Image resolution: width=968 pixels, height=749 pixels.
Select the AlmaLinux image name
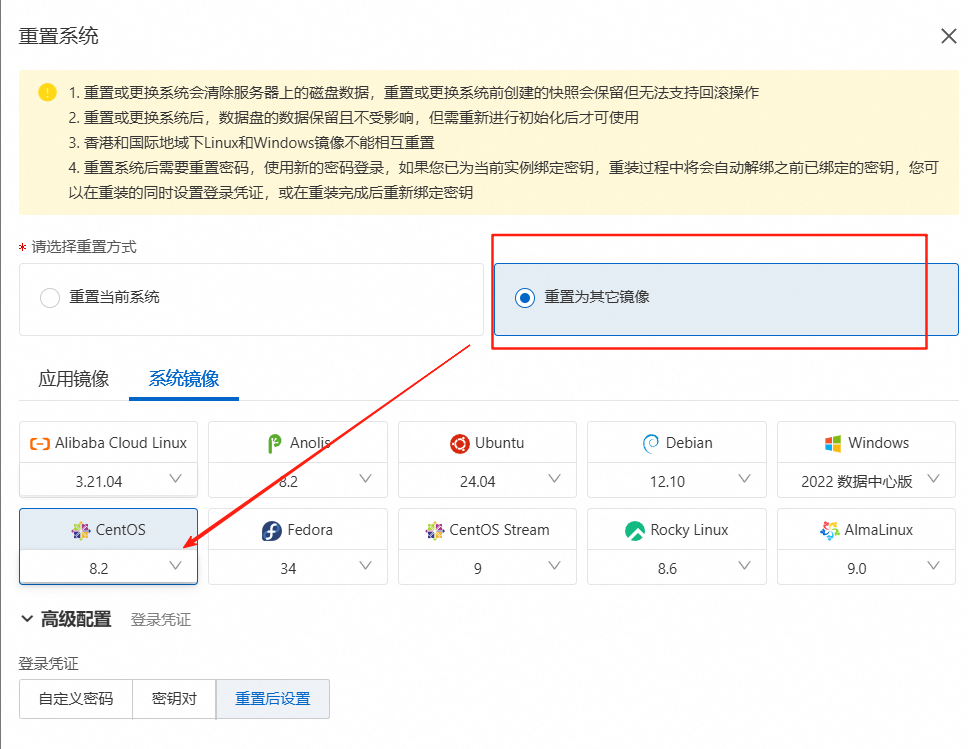point(878,530)
